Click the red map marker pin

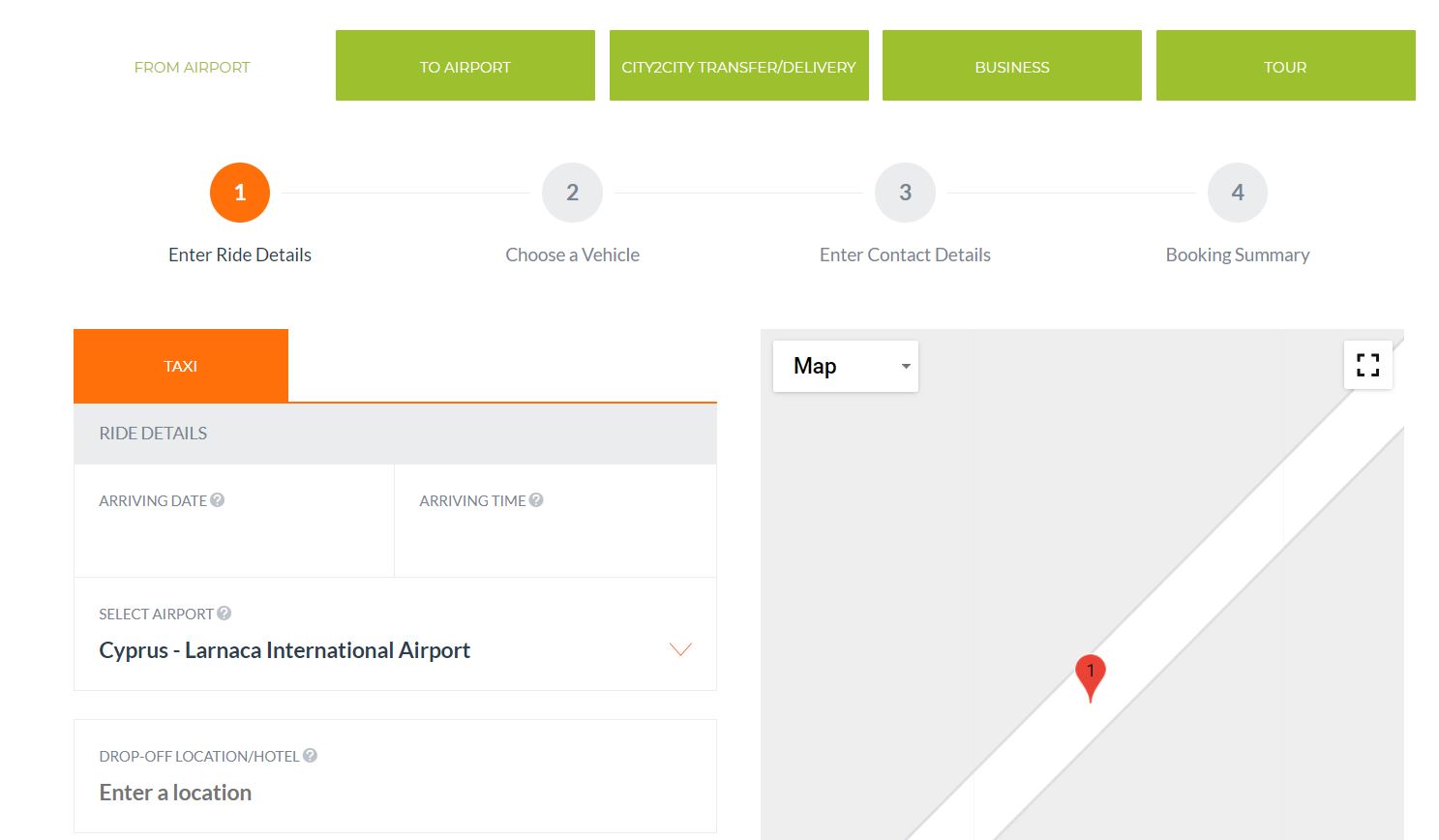click(x=1090, y=675)
